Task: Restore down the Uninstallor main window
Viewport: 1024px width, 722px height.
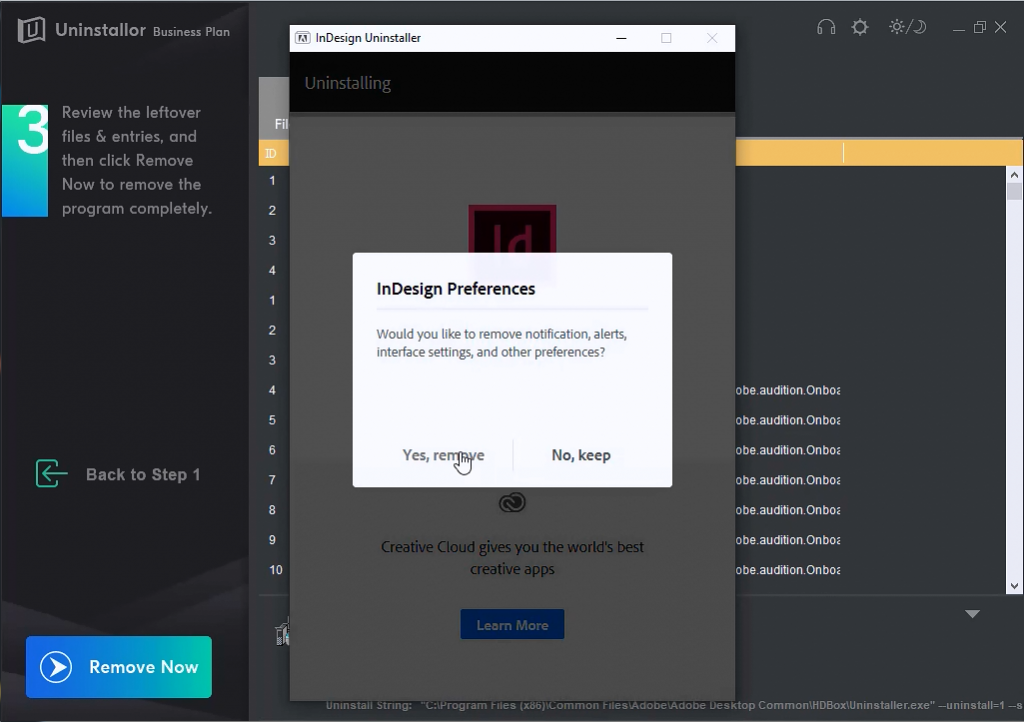Action: pyautogui.click(x=980, y=27)
